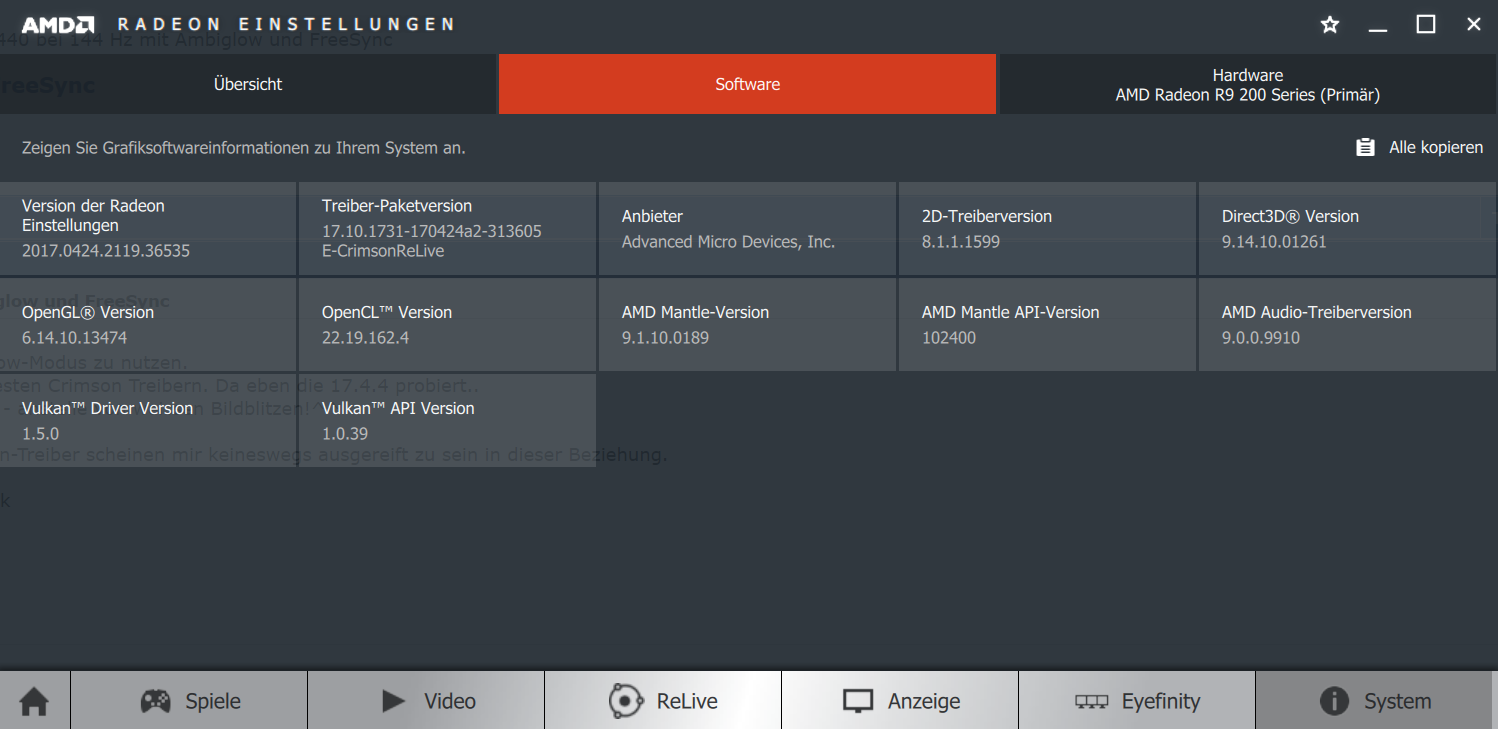Click the ReLive circular icon
The width and height of the screenshot is (1498, 729).
pos(626,701)
